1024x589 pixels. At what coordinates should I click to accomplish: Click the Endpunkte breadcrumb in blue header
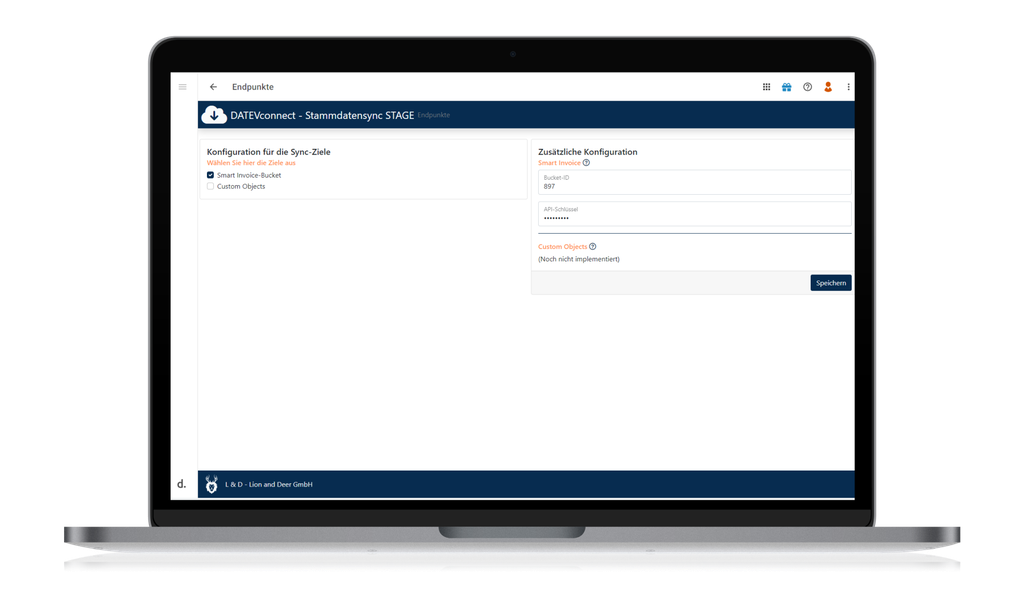coord(434,115)
